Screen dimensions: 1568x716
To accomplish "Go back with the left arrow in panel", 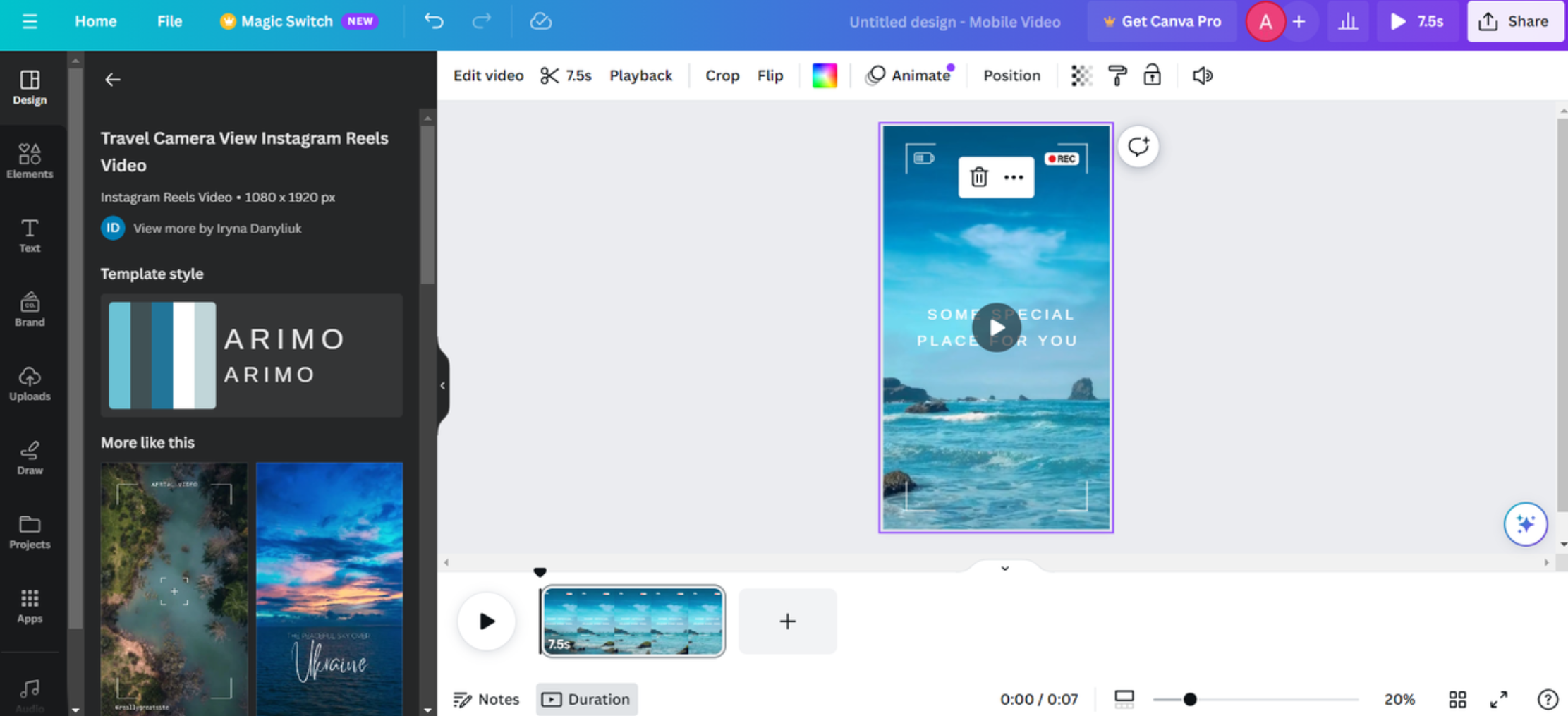I will coord(113,79).
